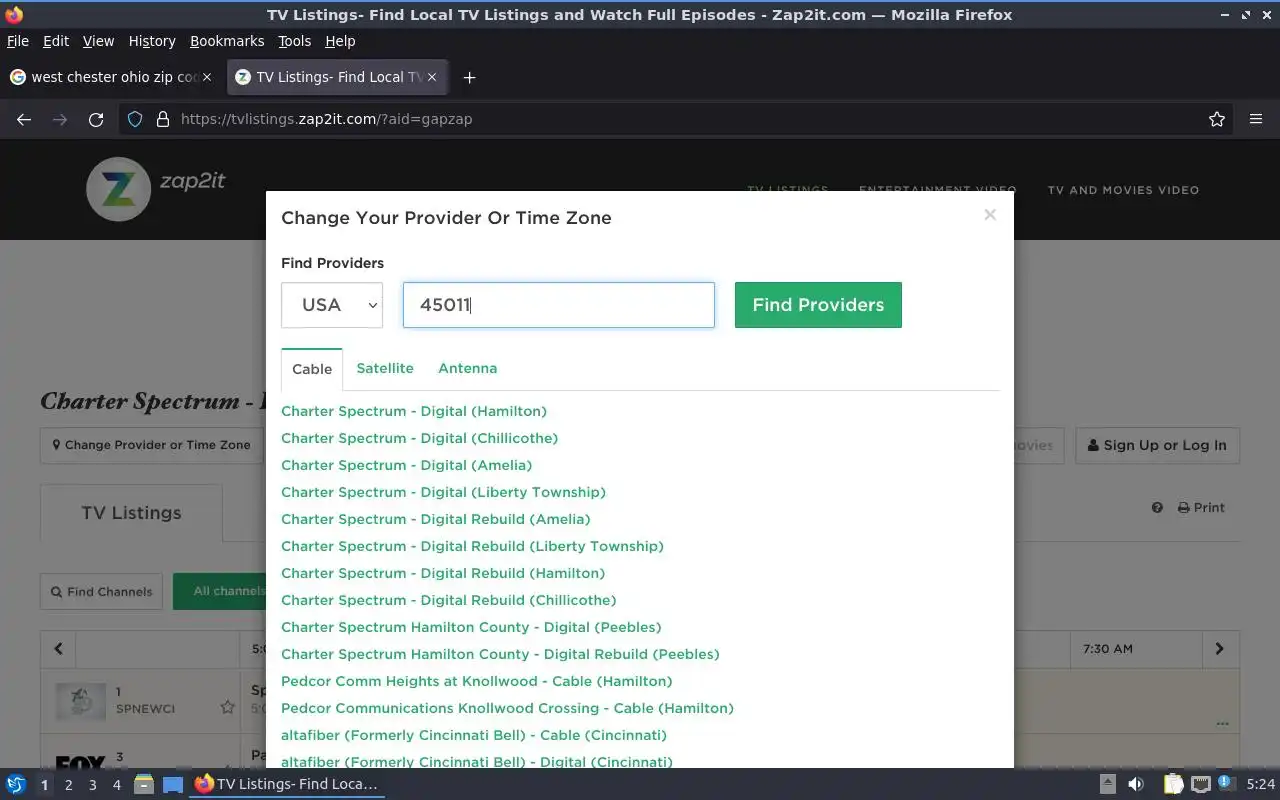This screenshot has width=1280, height=800.
Task: Select the Cable tab
Action: 312,369
